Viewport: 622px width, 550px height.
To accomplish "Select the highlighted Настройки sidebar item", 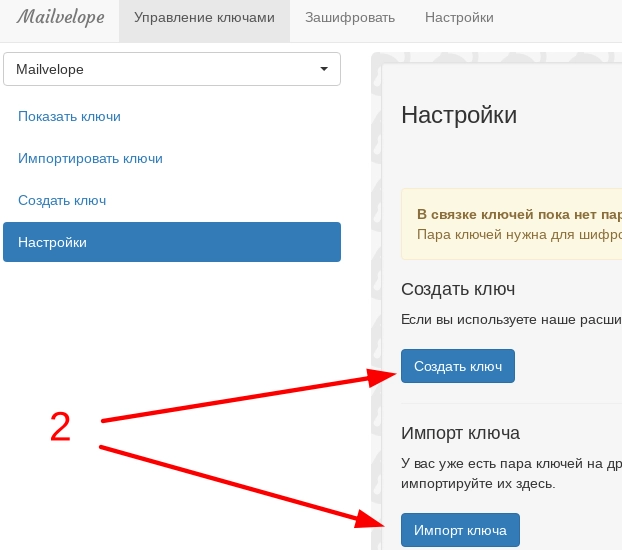I will click(x=172, y=242).
